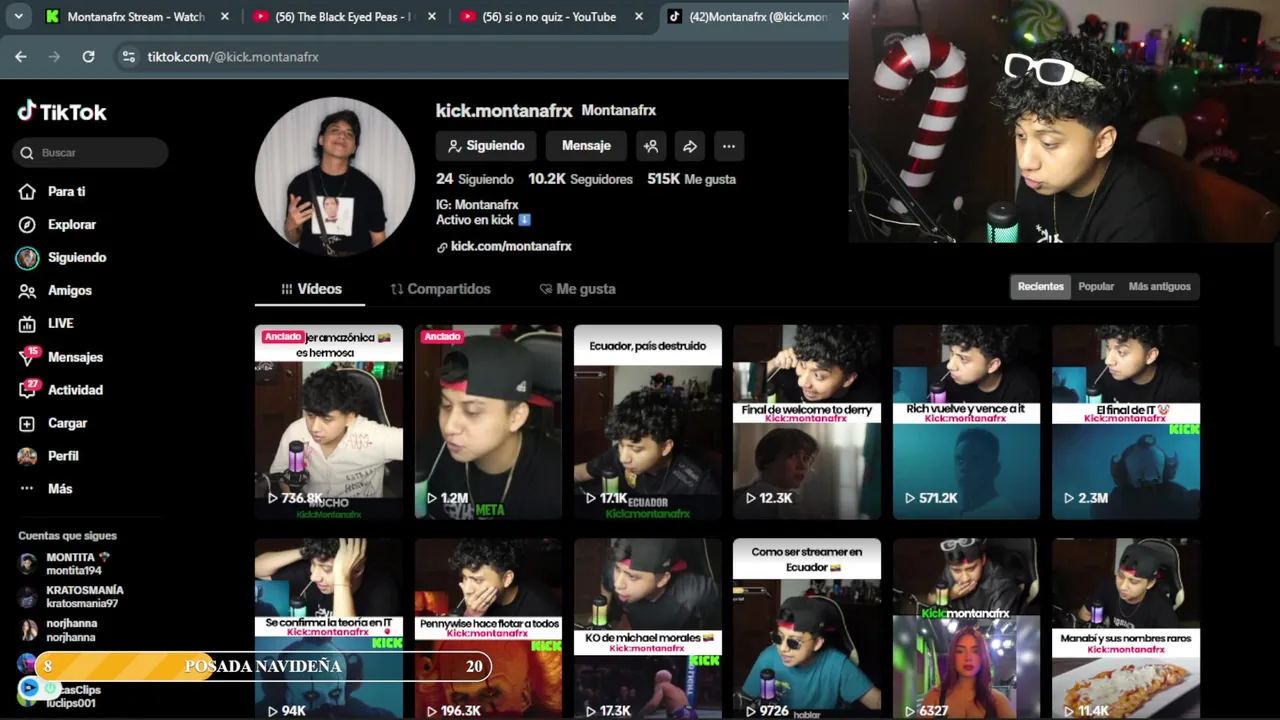Select the Me gusta profile tab
Image resolution: width=1280 pixels, height=720 pixels.
pos(578,289)
